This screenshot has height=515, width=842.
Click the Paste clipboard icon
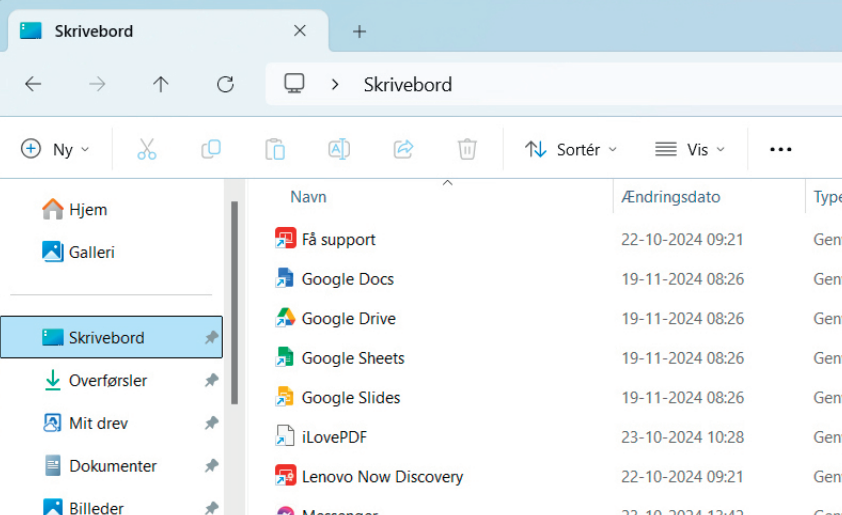pos(275,149)
